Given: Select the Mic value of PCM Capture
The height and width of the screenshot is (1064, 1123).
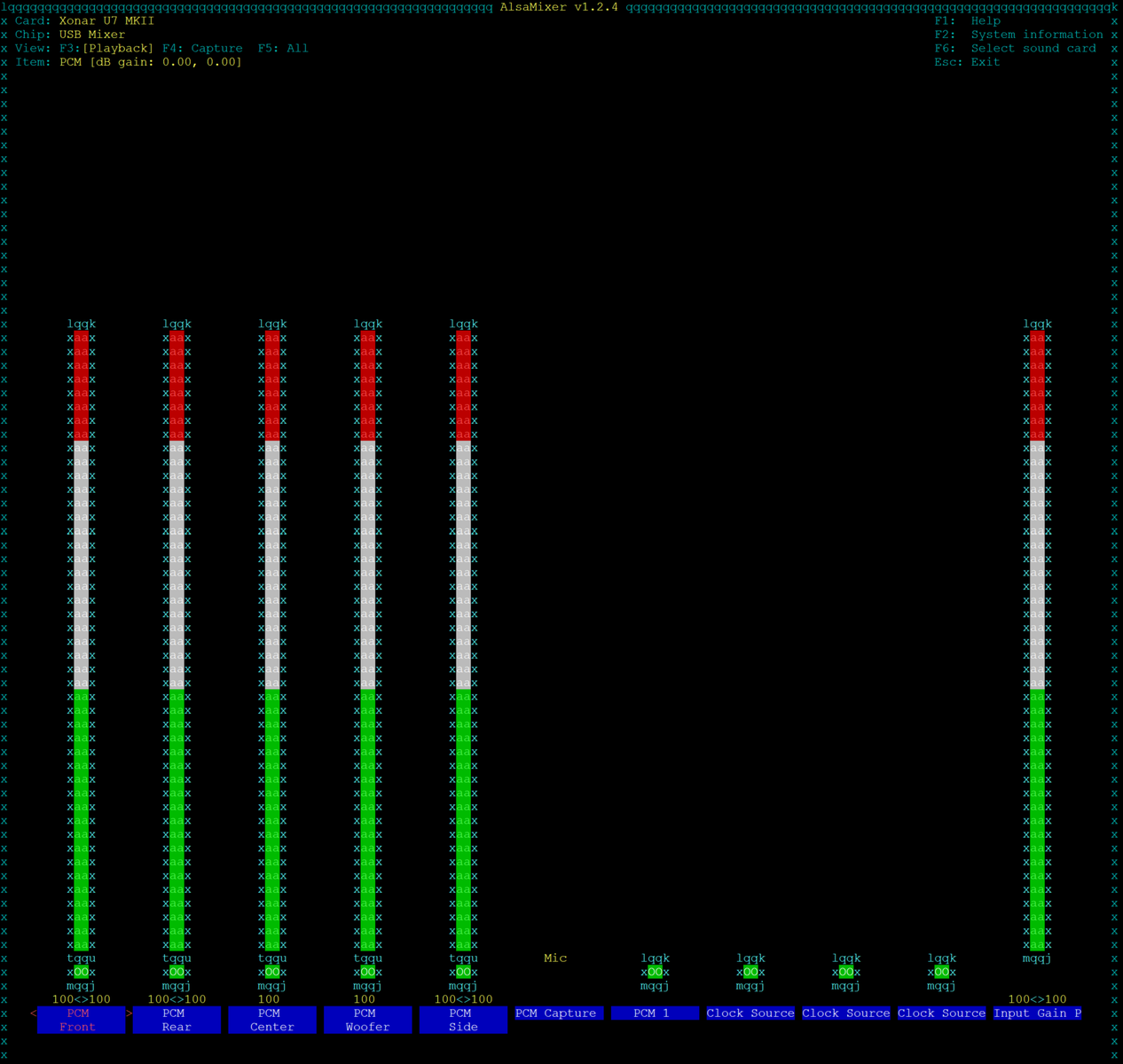Looking at the screenshot, I should point(555,958).
